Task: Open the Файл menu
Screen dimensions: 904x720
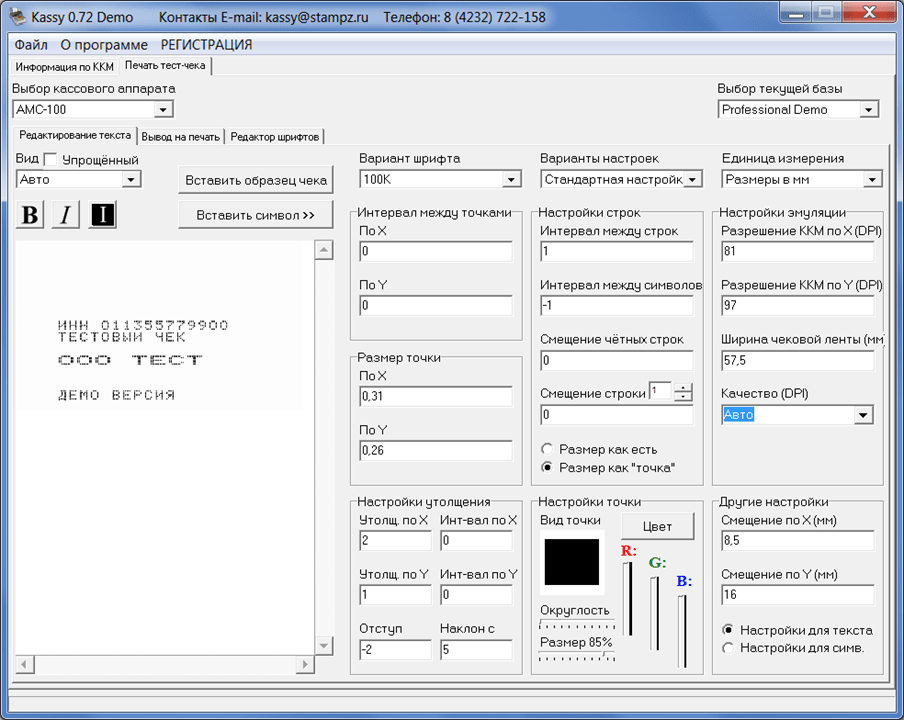Action: pos(31,45)
